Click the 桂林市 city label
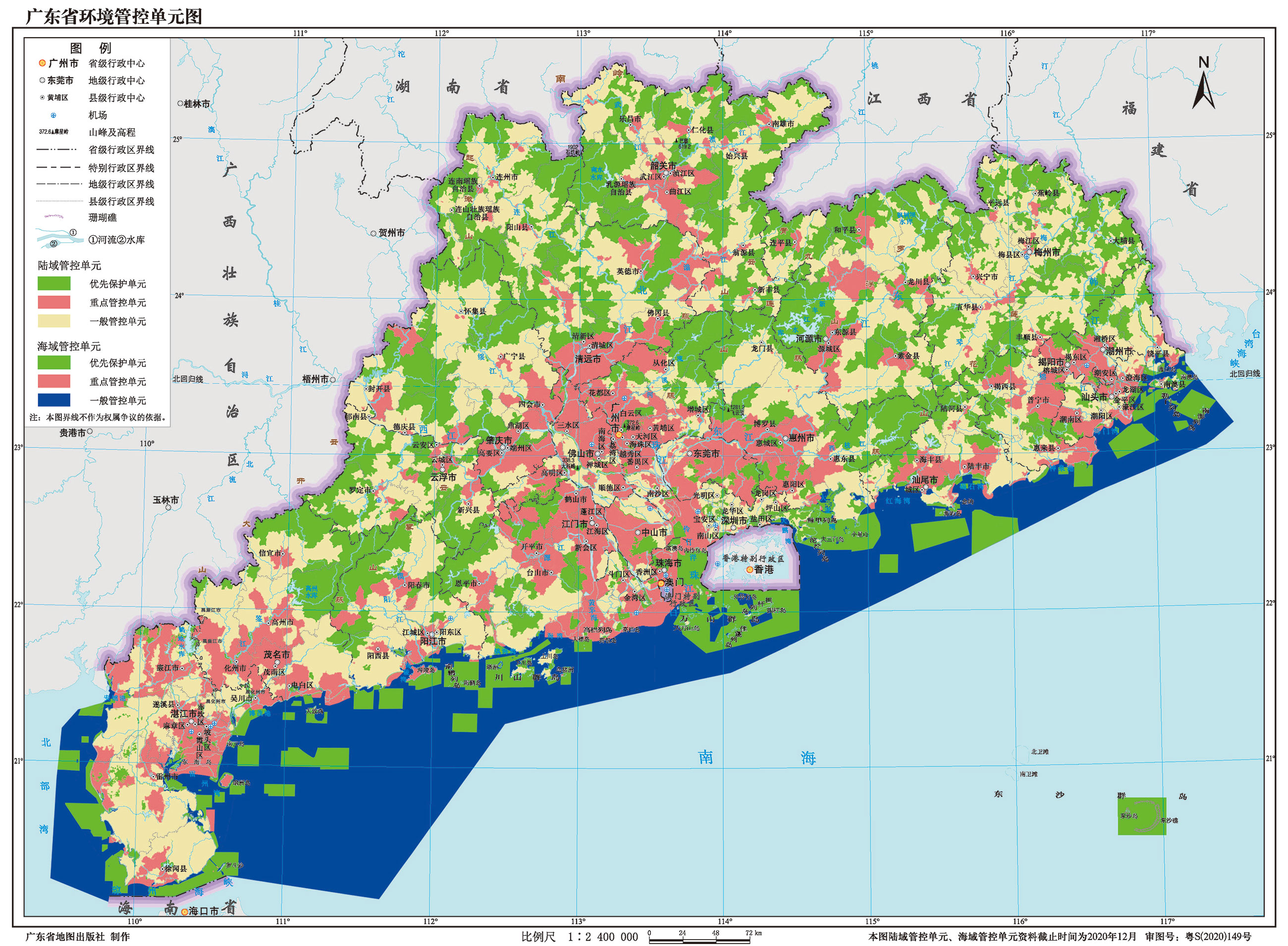This screenshot has width=1288, height=946. (196, 104)
